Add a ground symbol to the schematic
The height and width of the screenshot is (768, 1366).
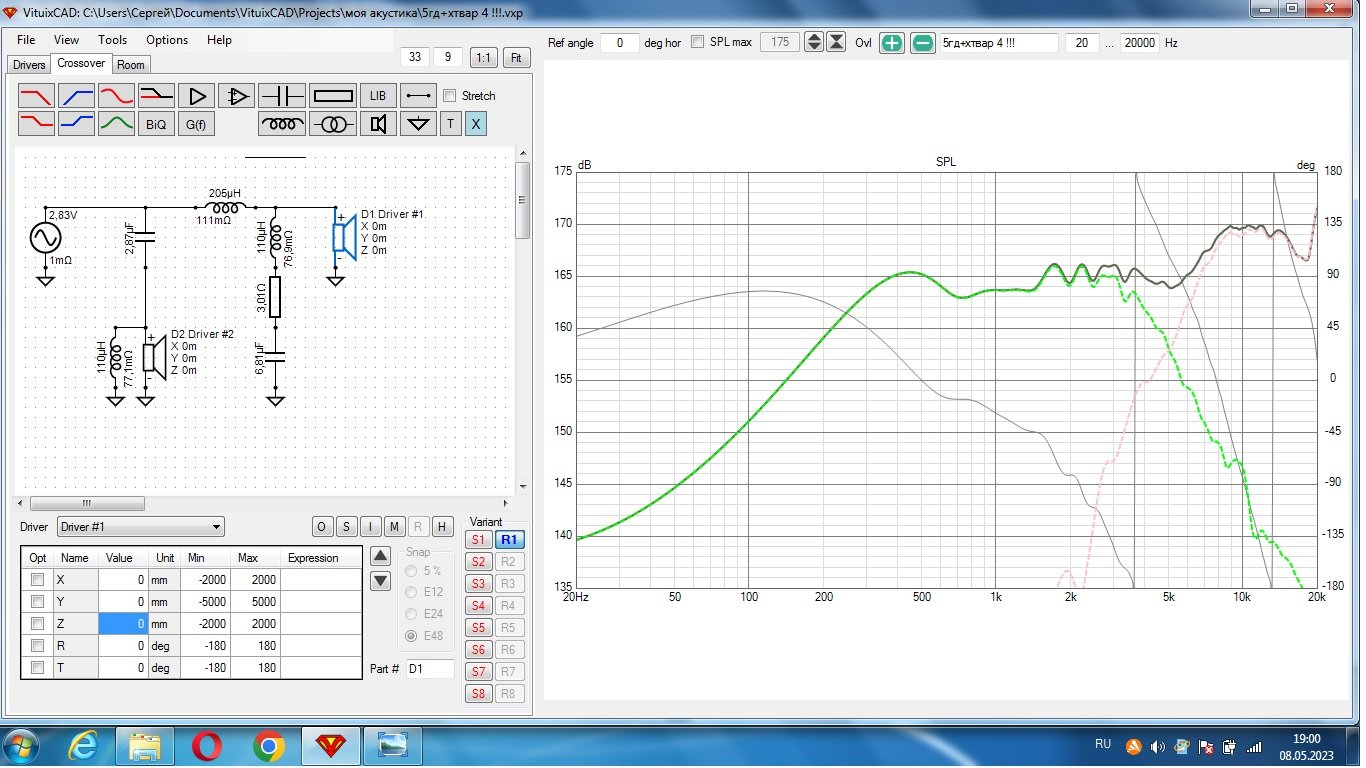(418, 124)
